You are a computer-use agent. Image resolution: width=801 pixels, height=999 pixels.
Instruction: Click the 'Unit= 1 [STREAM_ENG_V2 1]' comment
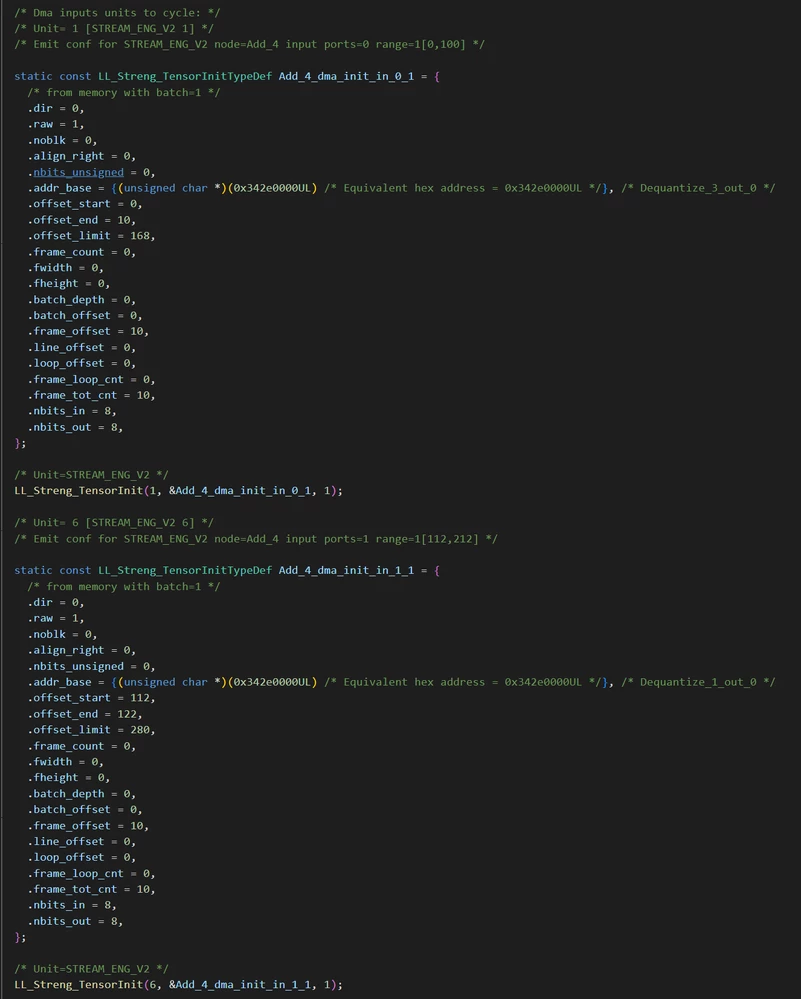114,29
